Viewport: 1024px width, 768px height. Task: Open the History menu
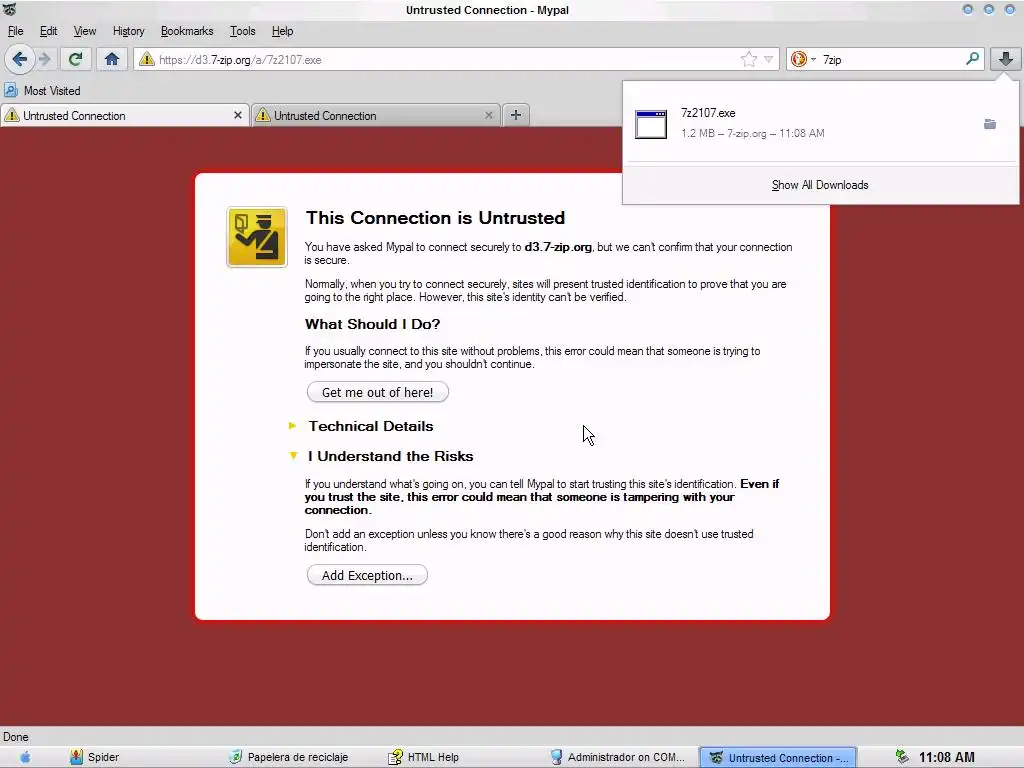[128, 31]
